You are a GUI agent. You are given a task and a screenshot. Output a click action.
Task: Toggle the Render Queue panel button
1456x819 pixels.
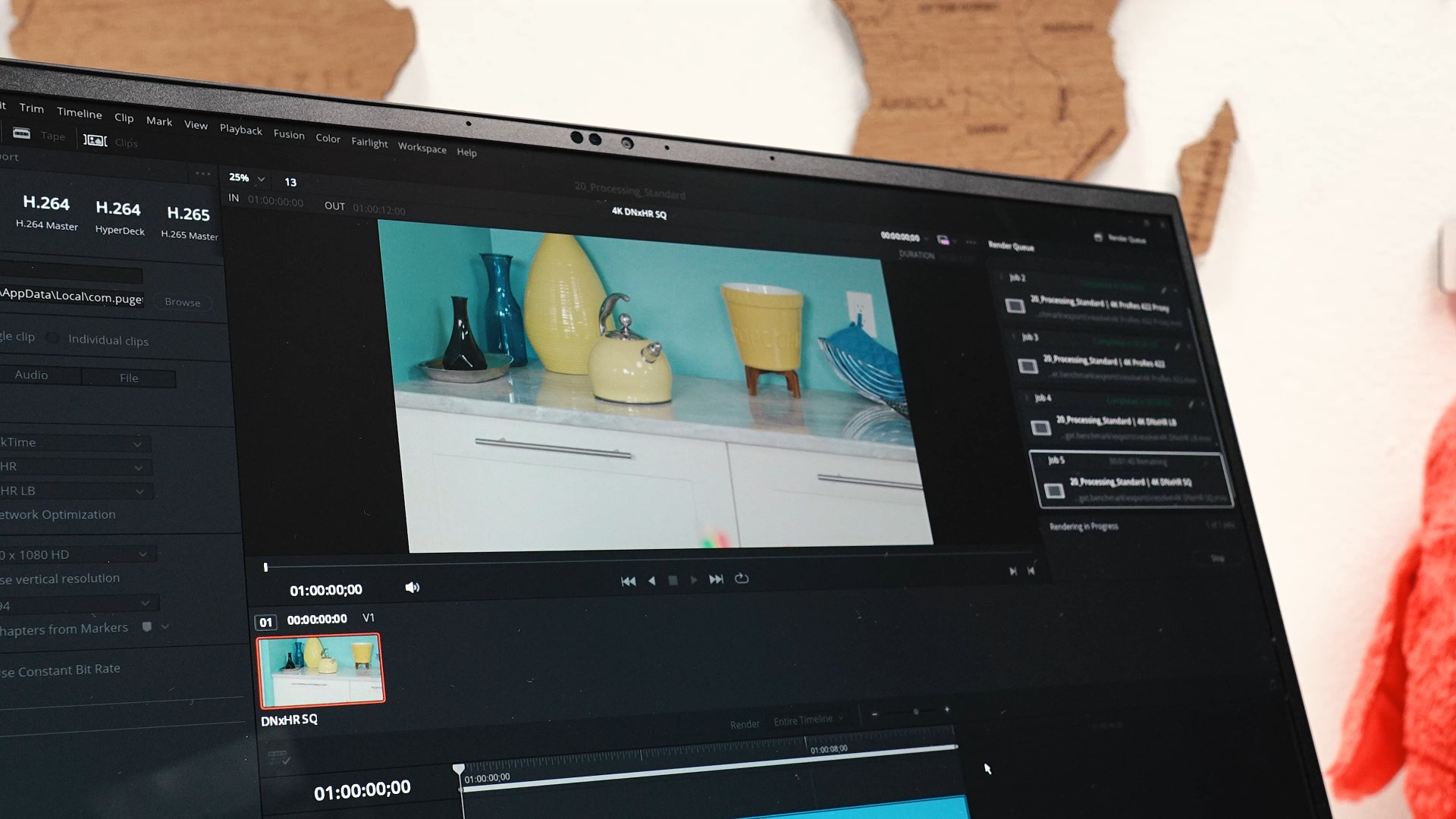1120,238
